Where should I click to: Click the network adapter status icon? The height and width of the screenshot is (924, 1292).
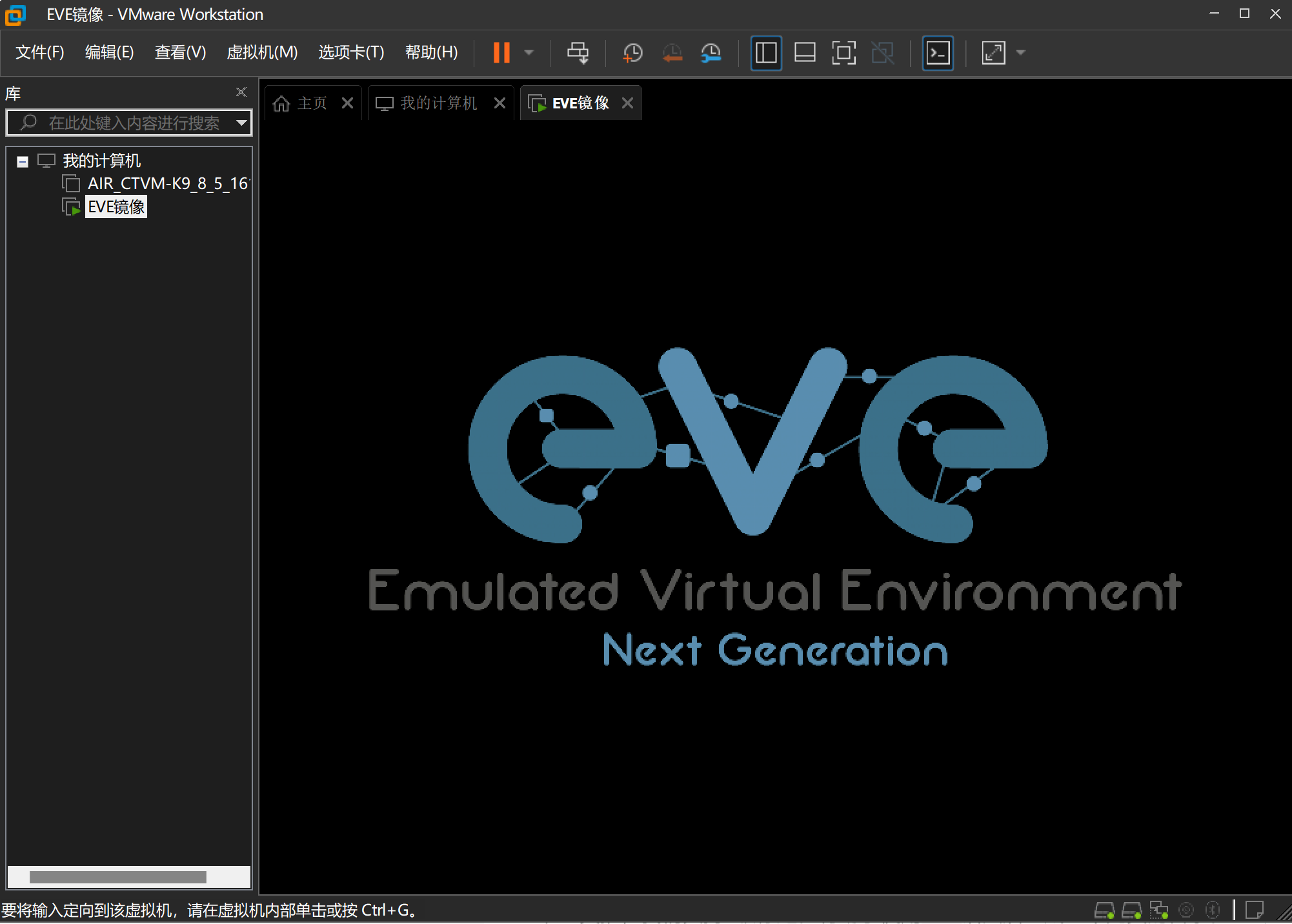click(x=1159, y=910)
